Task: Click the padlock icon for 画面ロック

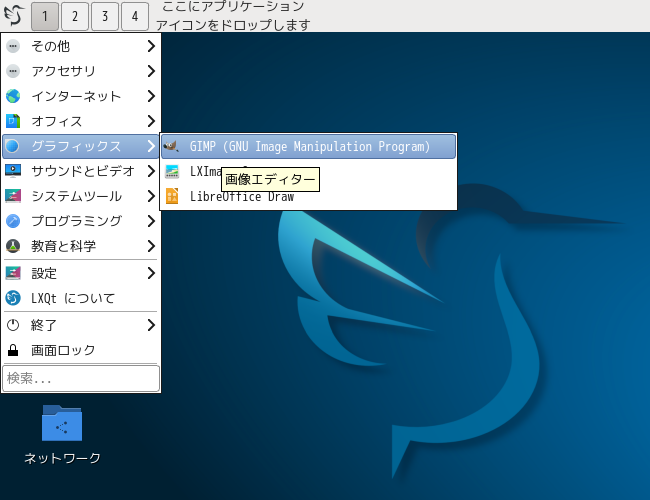Action: pos(13,350)
